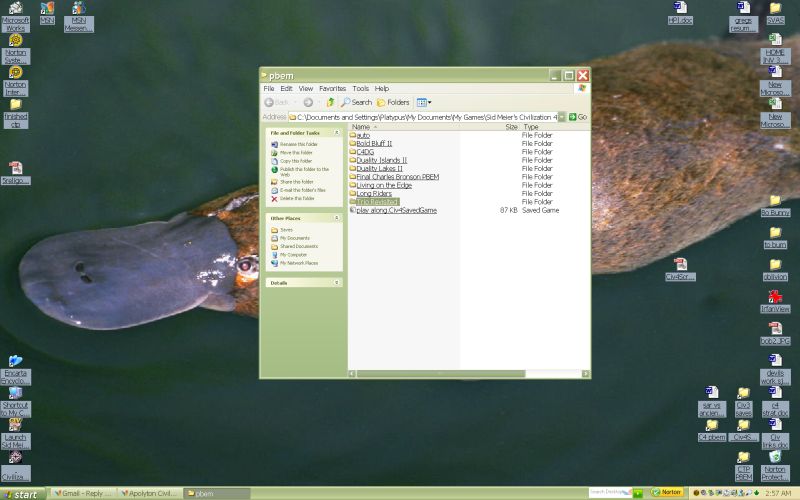Click the Start button on taskbar
This screenshot has height=500, width=800.
[22, 493]
